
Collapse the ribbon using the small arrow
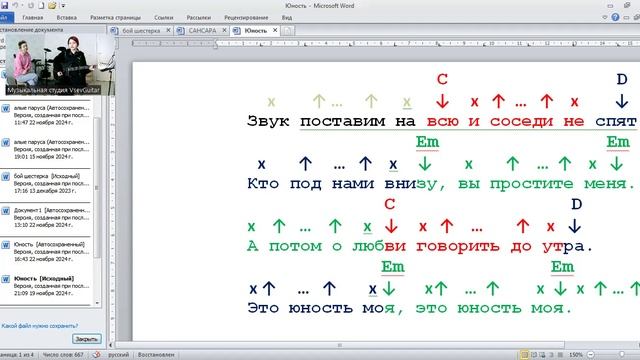point(605,18)
